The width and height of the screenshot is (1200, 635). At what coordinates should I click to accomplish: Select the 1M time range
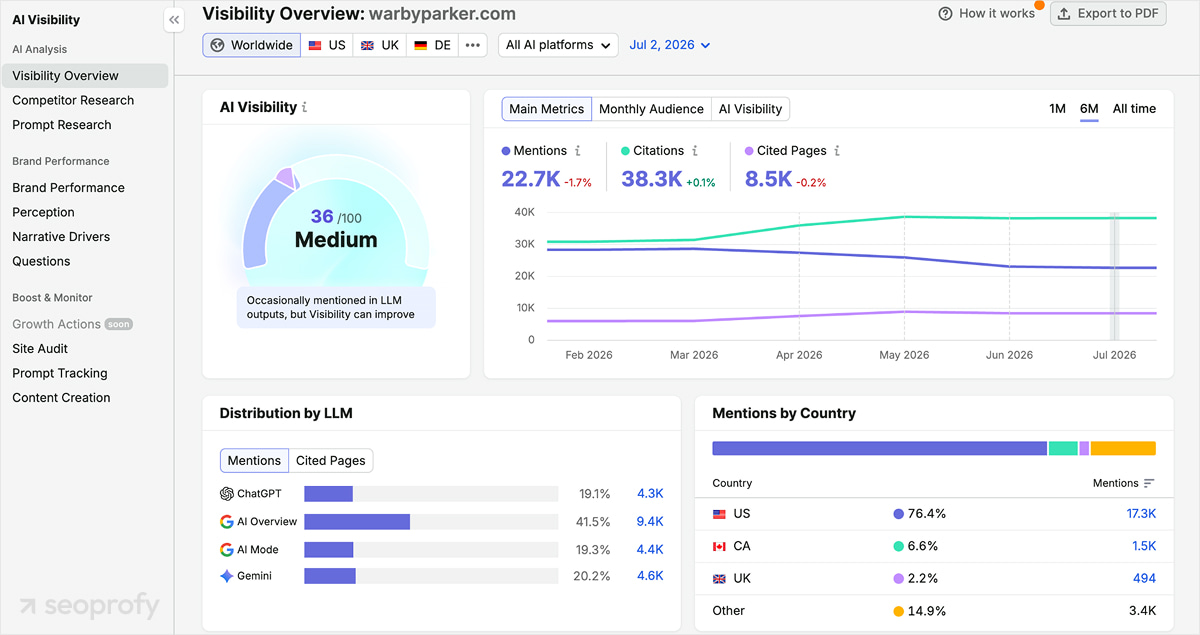1057,109
